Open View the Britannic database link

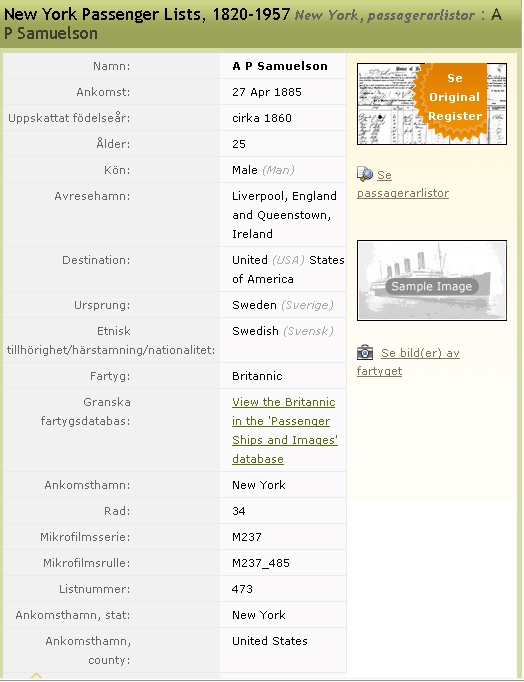tap(285, 430)
